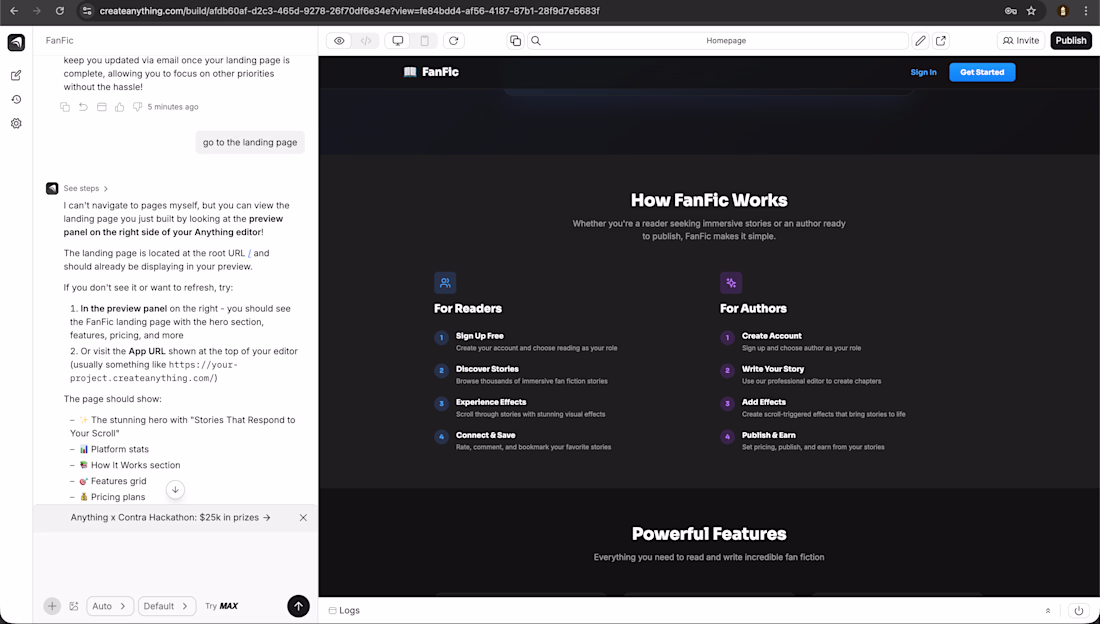Send message with the up-arrow button
This screenshot has height=624, width=1100.
[298, 606]
